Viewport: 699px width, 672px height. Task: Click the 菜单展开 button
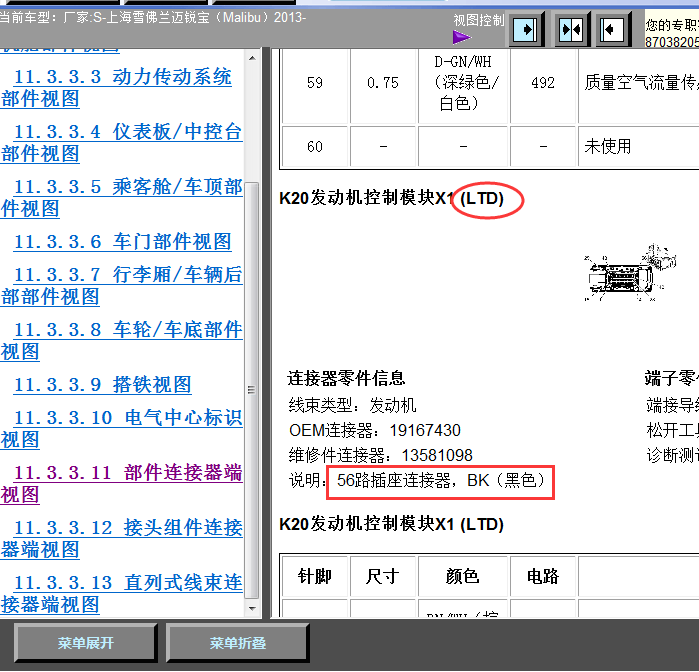tap(86, 643)
